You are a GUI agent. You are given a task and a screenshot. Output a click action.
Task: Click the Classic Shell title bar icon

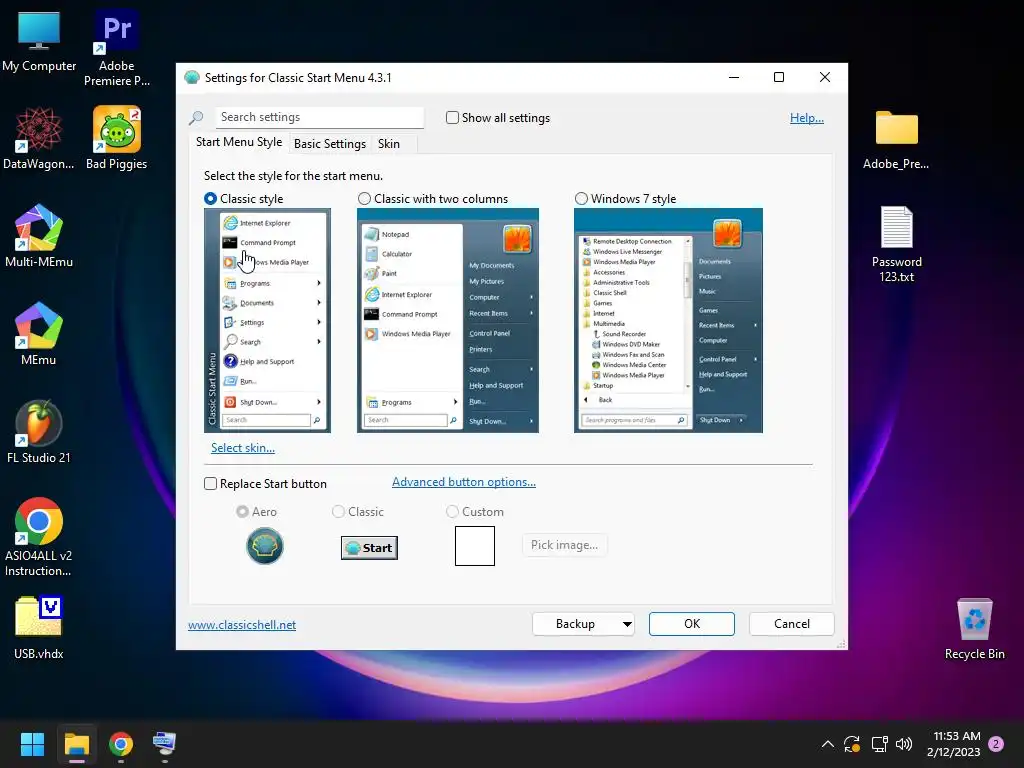coord(191,78)
